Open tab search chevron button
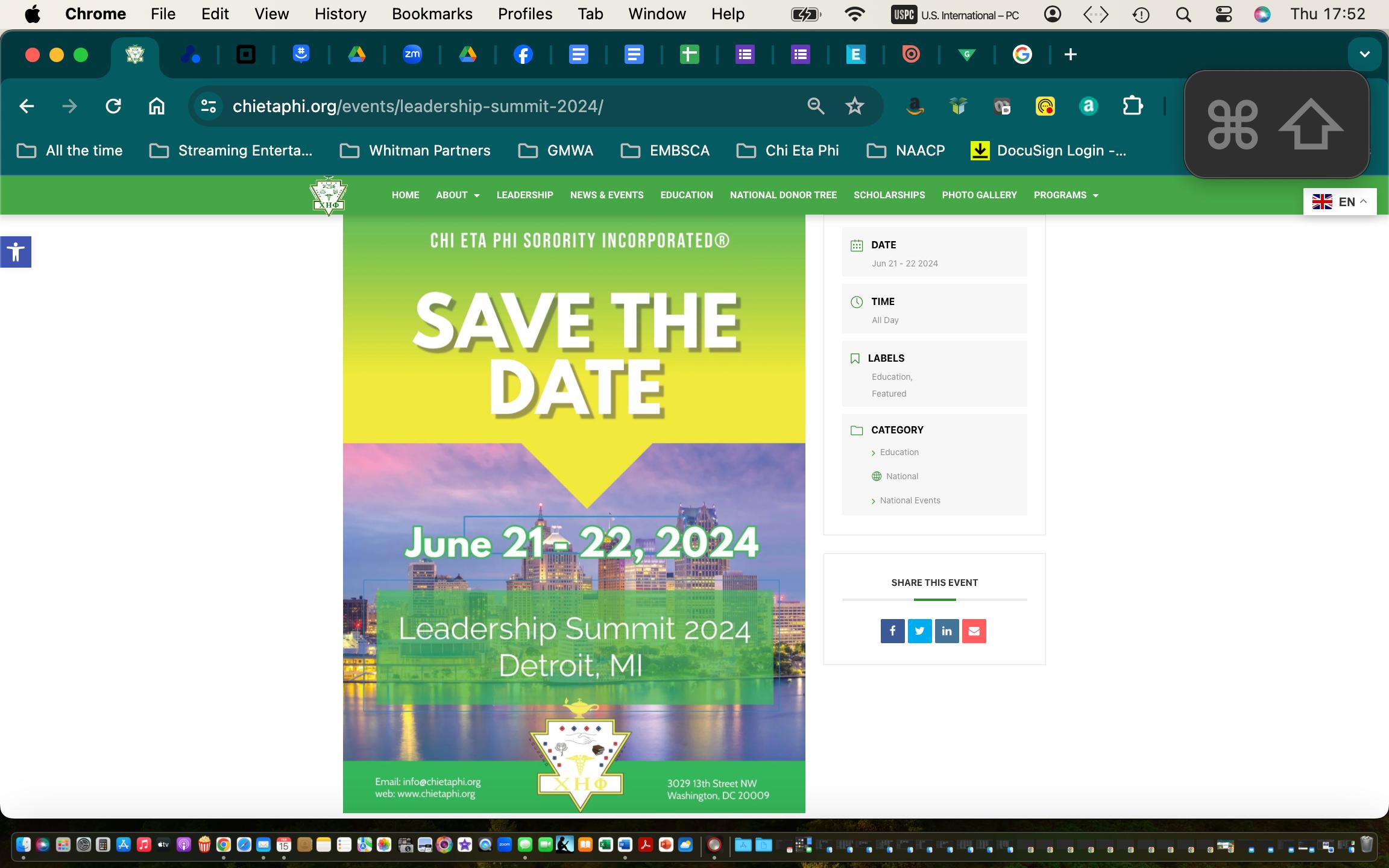Viewport: 1389px width, 868px height. pyautogui.click(x=1364, y=54)
